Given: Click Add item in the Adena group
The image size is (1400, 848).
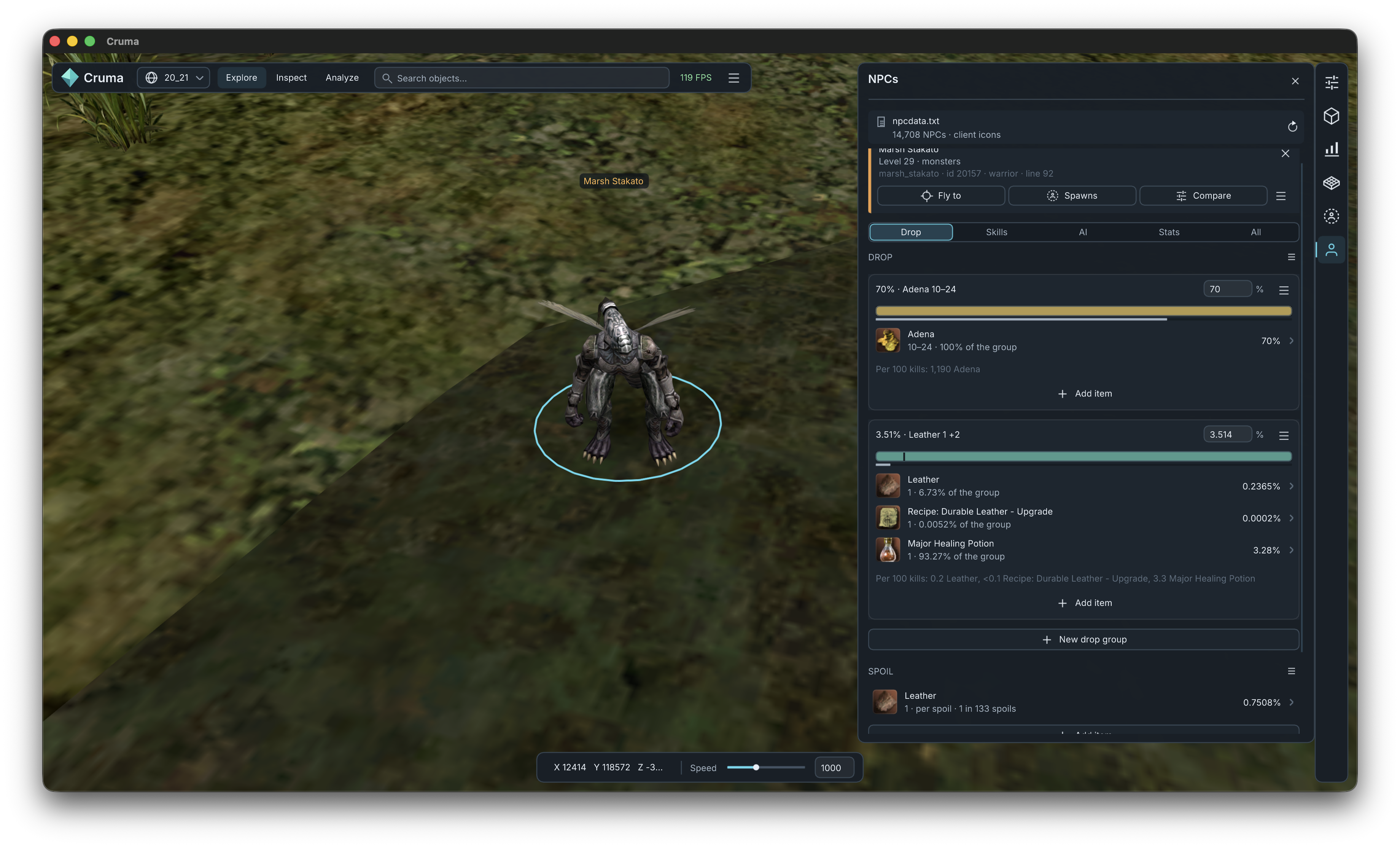Looking at the screenshot, I should 1085,394.
